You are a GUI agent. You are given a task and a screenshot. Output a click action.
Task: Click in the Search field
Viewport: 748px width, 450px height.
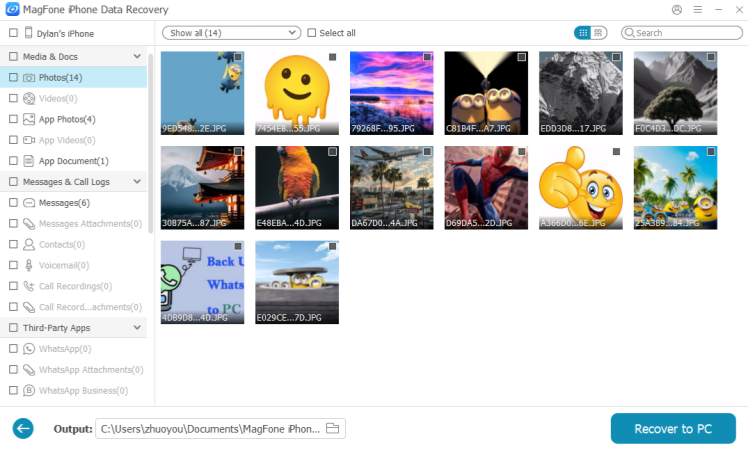682,32
